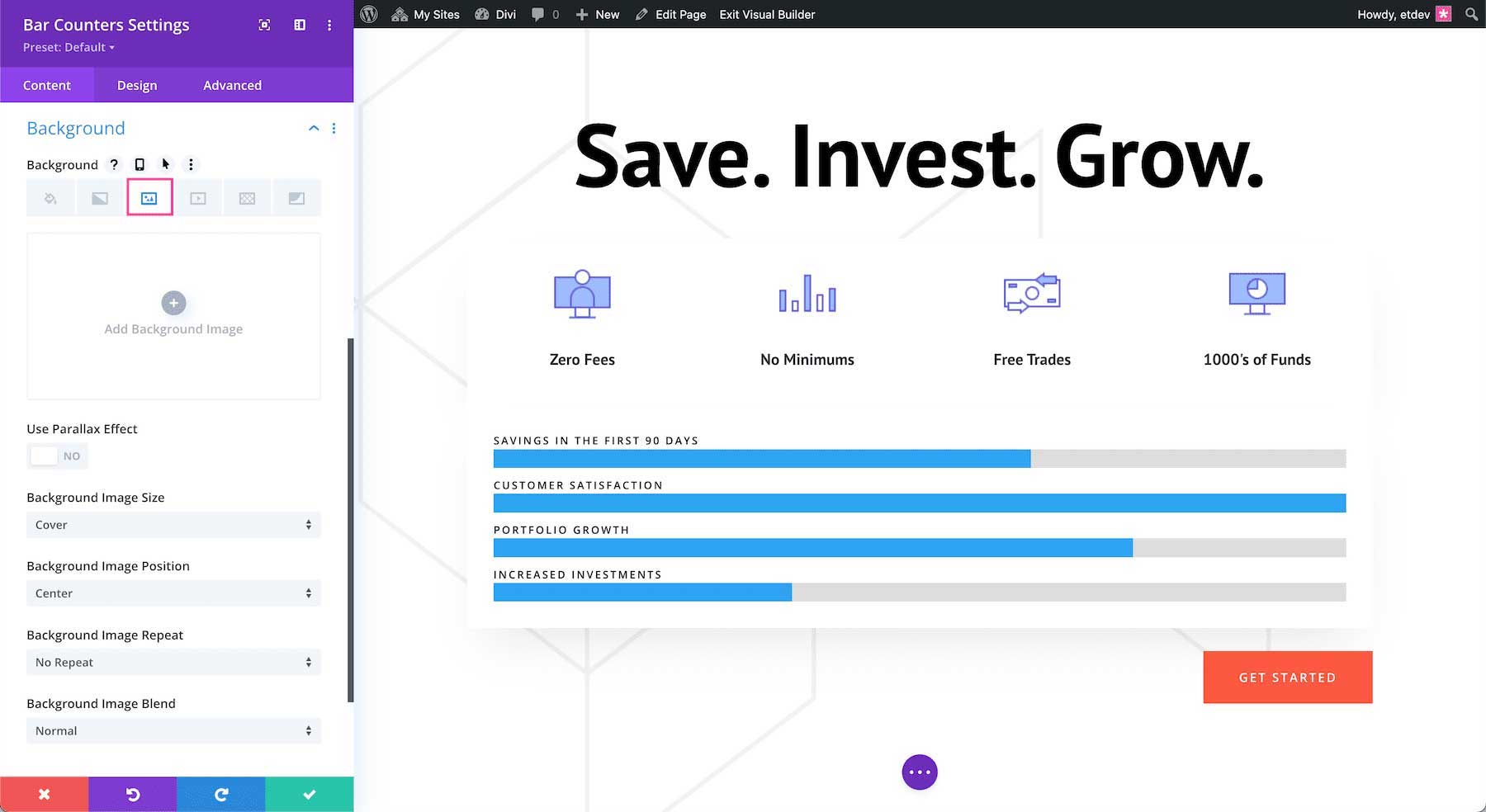Select the background gradient tab icon
Image resolution: width=1486 pixels, height=812 pixels.
(x=100, y=198)
